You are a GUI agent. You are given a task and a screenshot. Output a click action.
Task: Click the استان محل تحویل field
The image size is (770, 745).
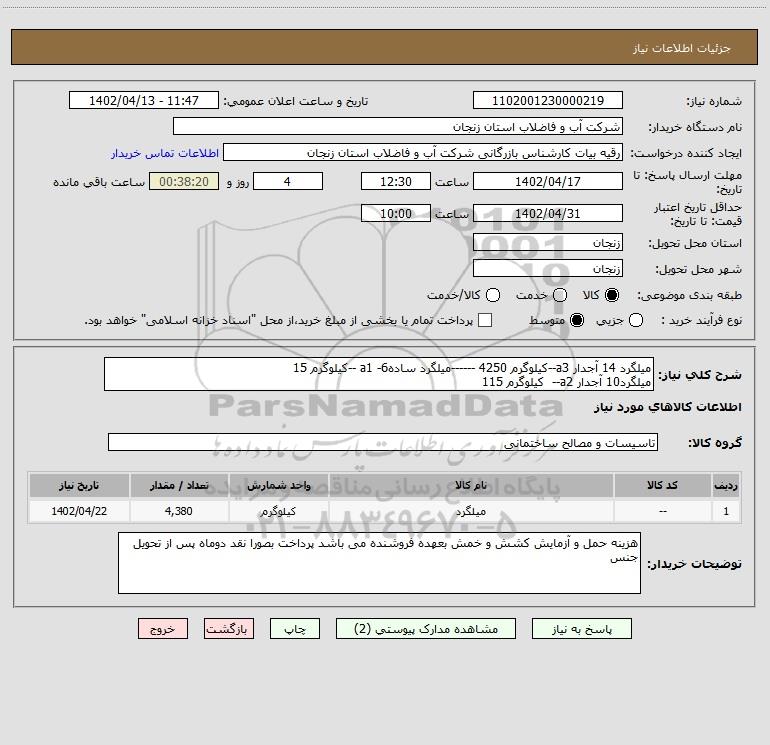548,242
